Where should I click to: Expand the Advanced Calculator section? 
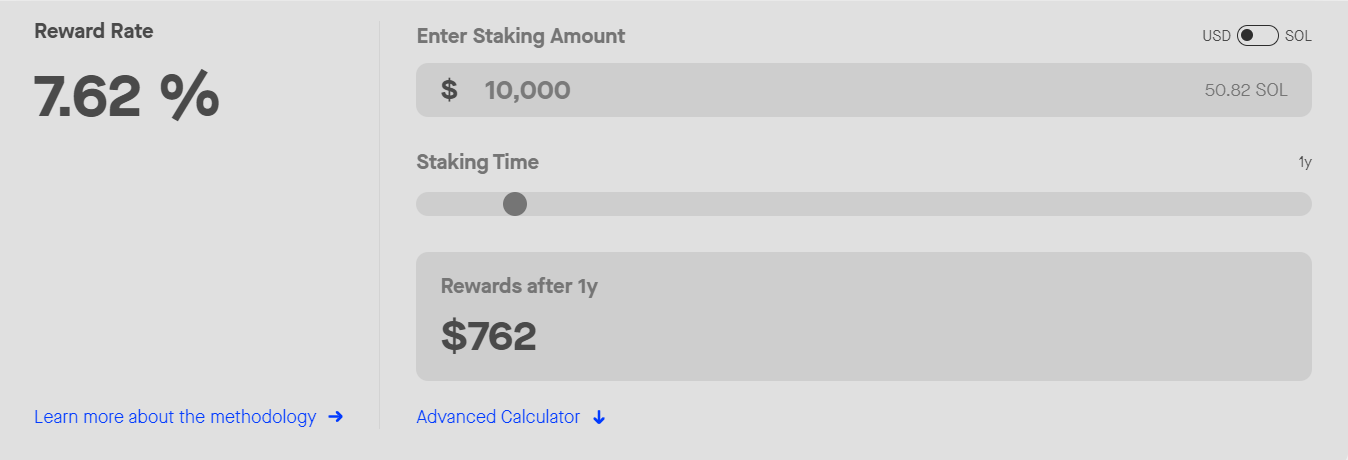[x=498, y=417]
